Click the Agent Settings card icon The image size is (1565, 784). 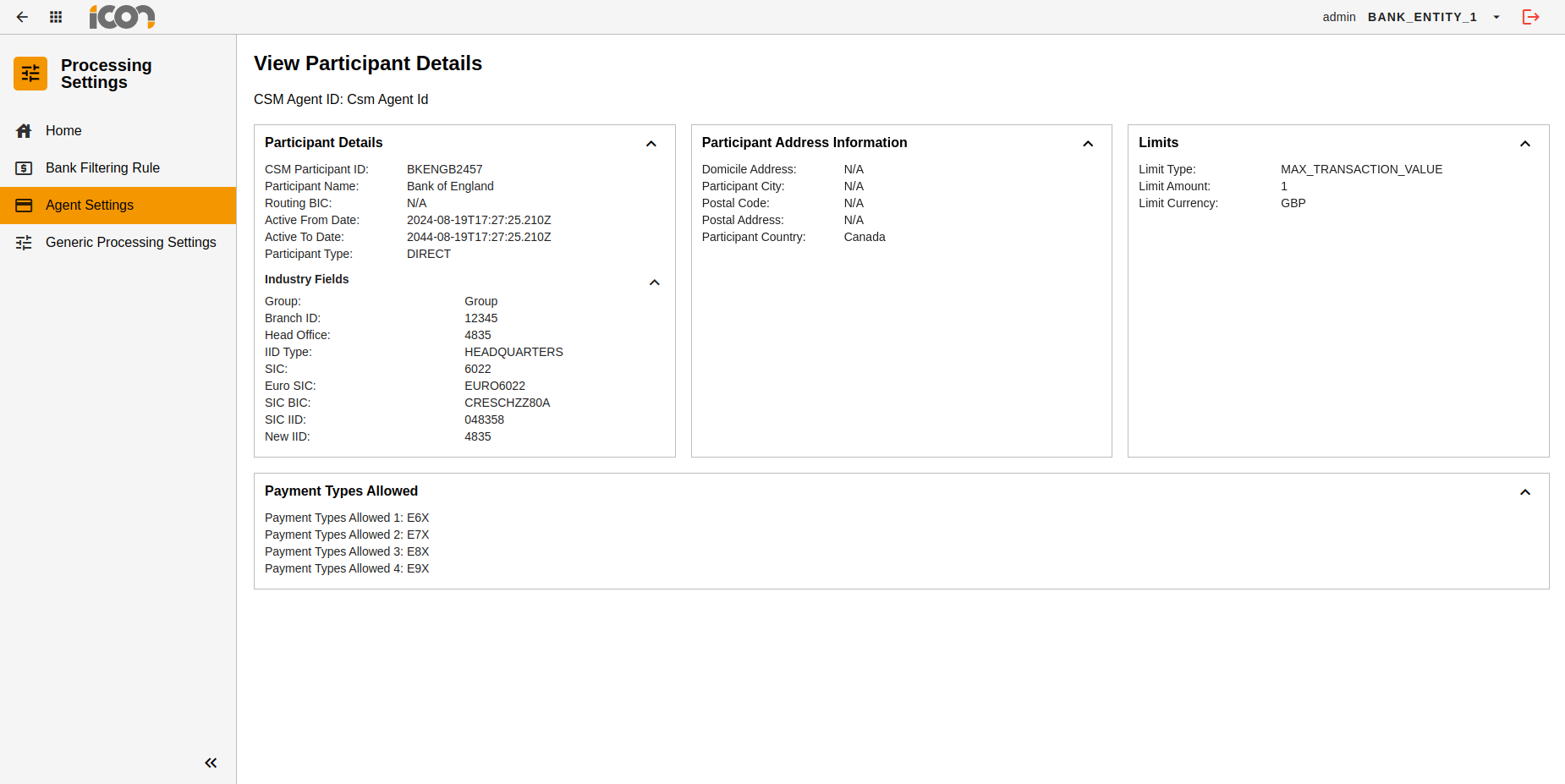[x=24, y=206]
